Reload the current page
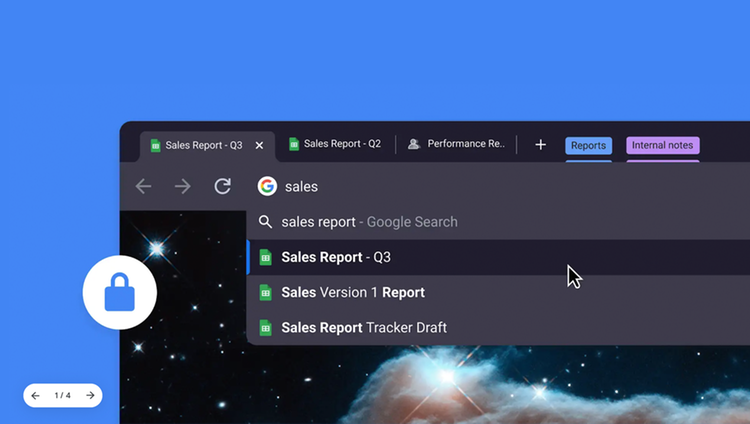The image size is (750, 424). point(223,187)
